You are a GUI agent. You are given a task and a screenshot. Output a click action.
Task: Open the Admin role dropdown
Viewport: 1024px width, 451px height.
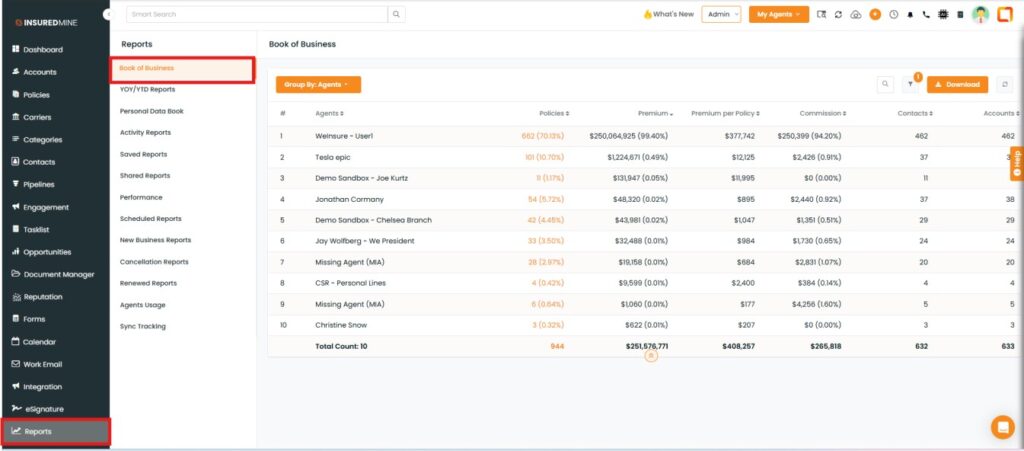[721, 14]
